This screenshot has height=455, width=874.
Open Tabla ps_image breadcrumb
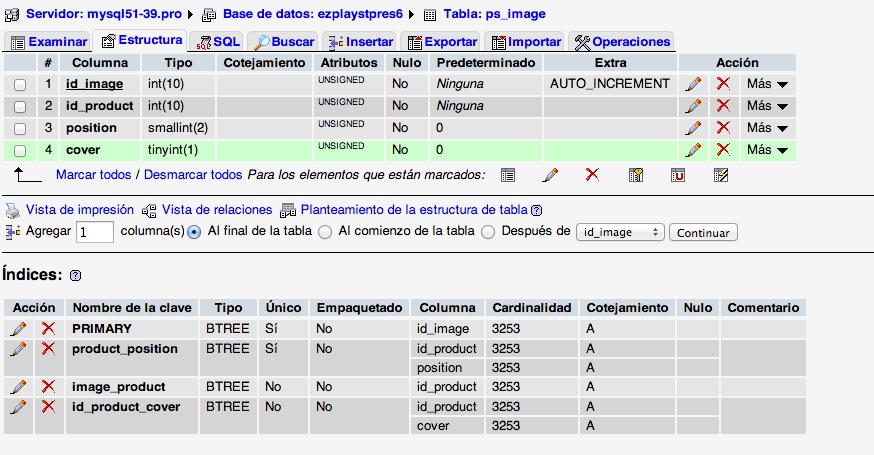(x=494, y=14)
